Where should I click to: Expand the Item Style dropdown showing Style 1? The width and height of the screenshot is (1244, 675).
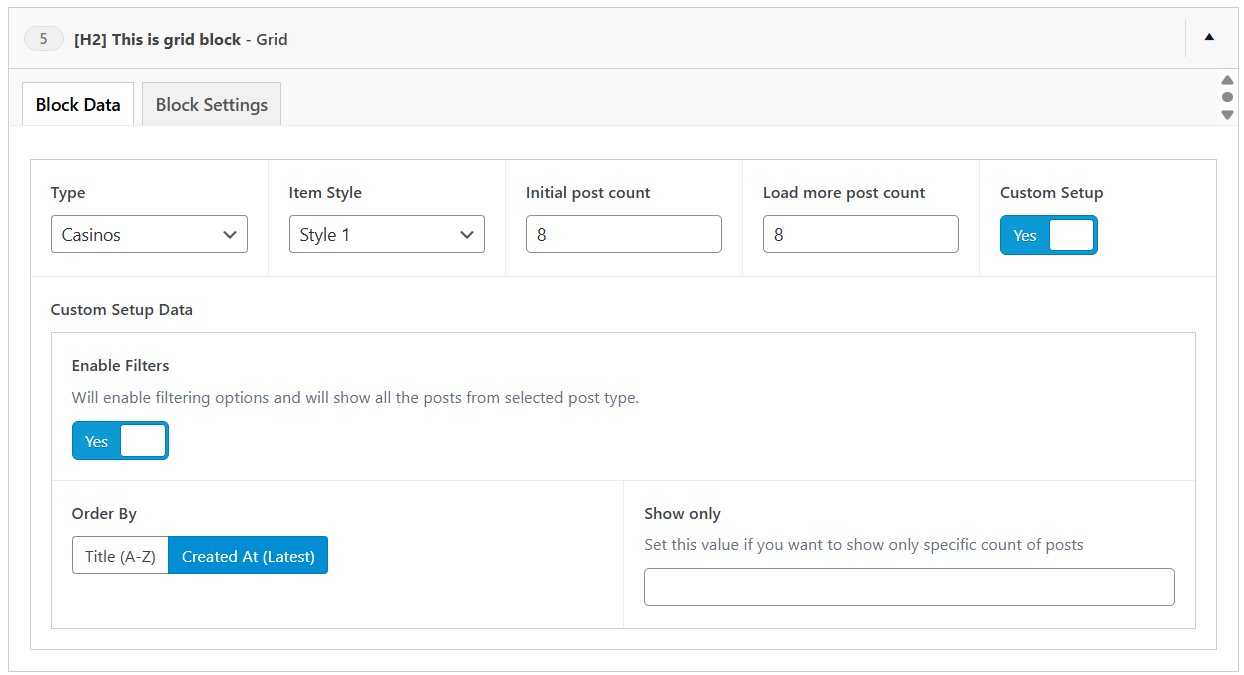point(386,235)
